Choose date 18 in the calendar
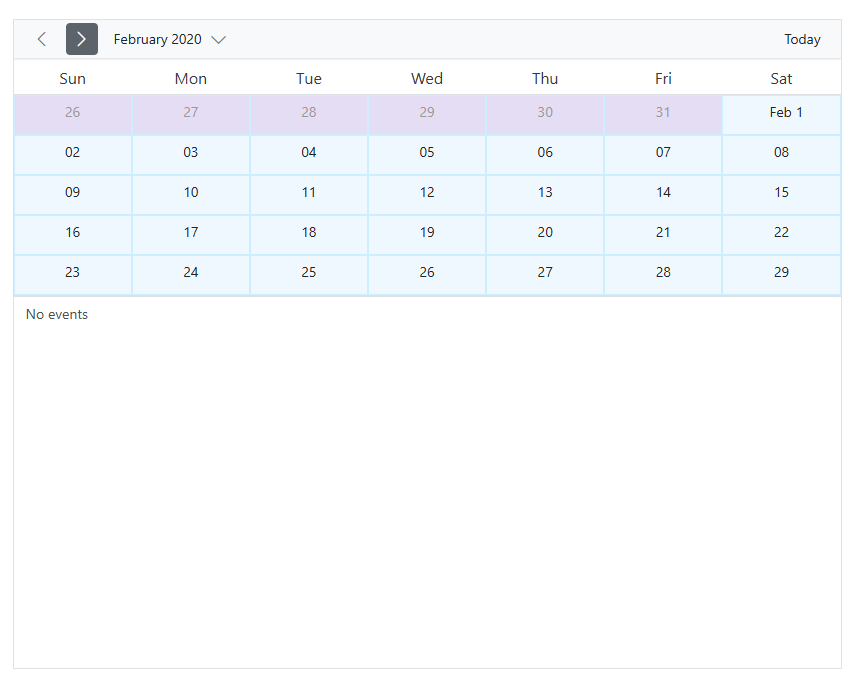The height and width of the screenshot is (685, 857). coord(309,235)
